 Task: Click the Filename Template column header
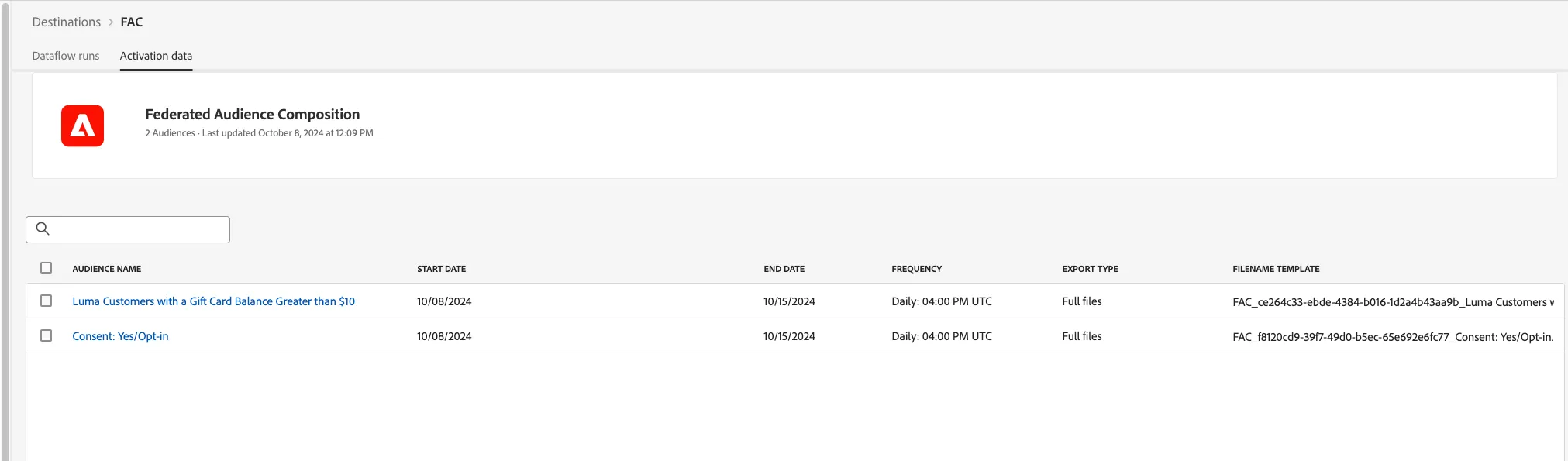coord(1277,269)
